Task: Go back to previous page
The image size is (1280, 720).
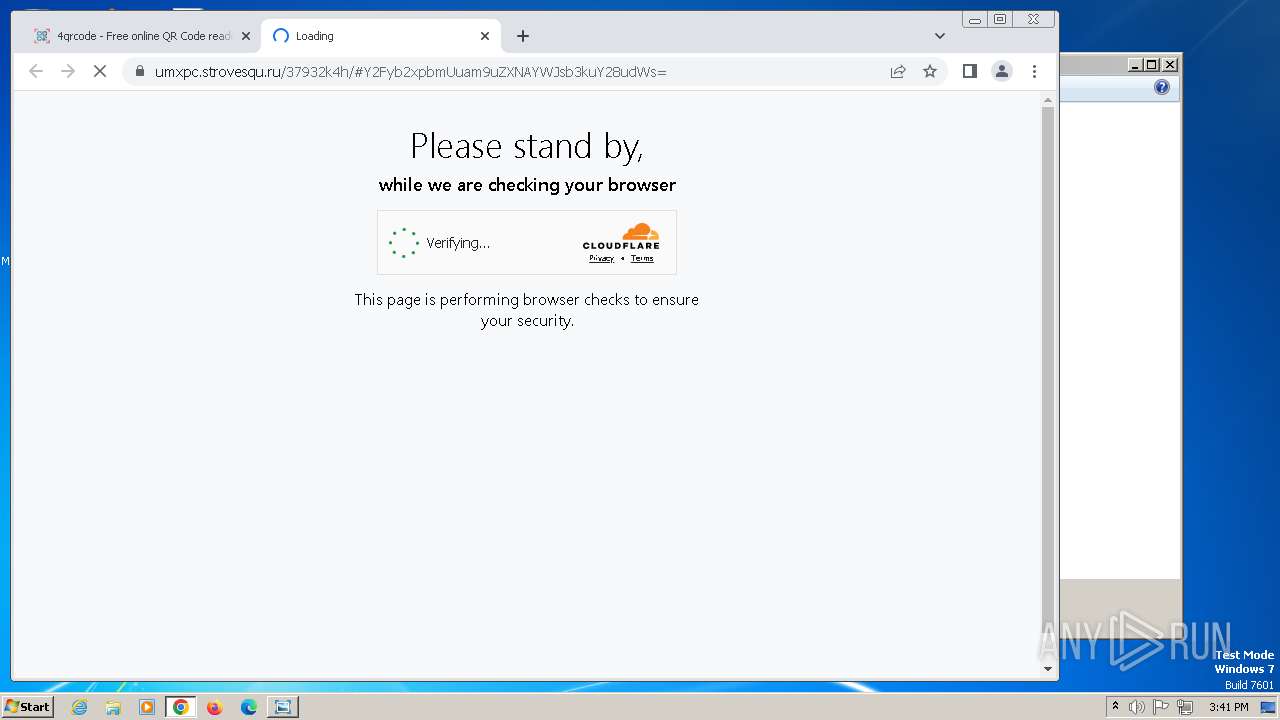Action: click(x=36, y=71)
